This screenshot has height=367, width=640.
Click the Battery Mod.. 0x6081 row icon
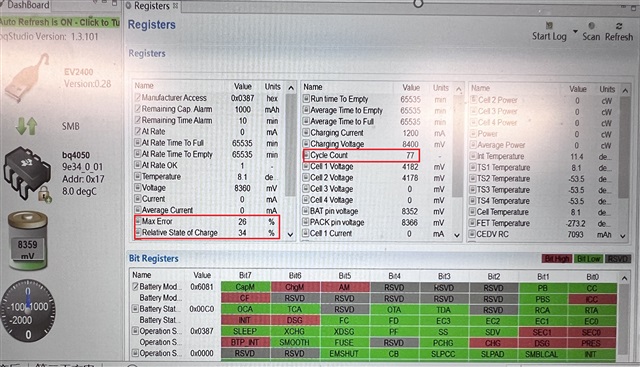135,287
